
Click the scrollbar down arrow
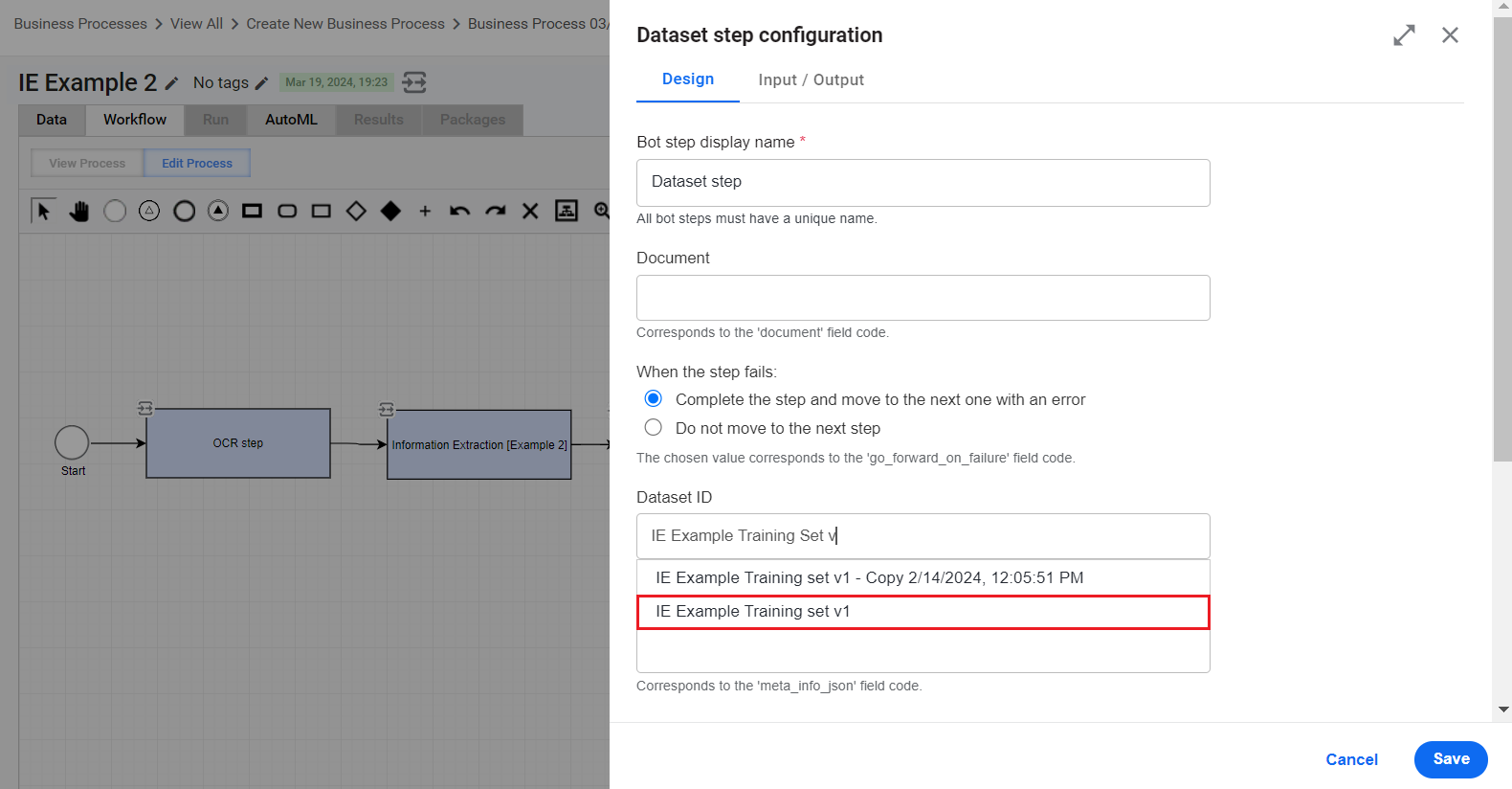[x=1503, y=710]
